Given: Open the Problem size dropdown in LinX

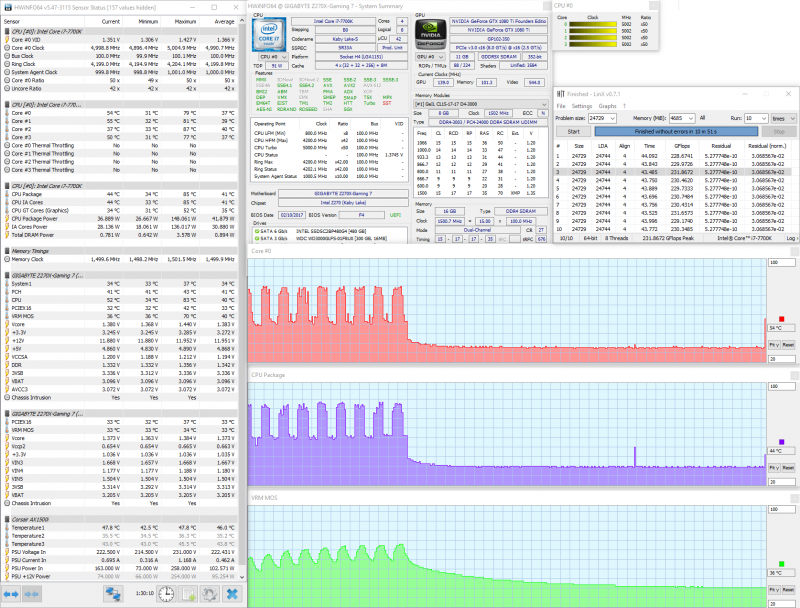Looking at the screenshot, I should [612, 118].
